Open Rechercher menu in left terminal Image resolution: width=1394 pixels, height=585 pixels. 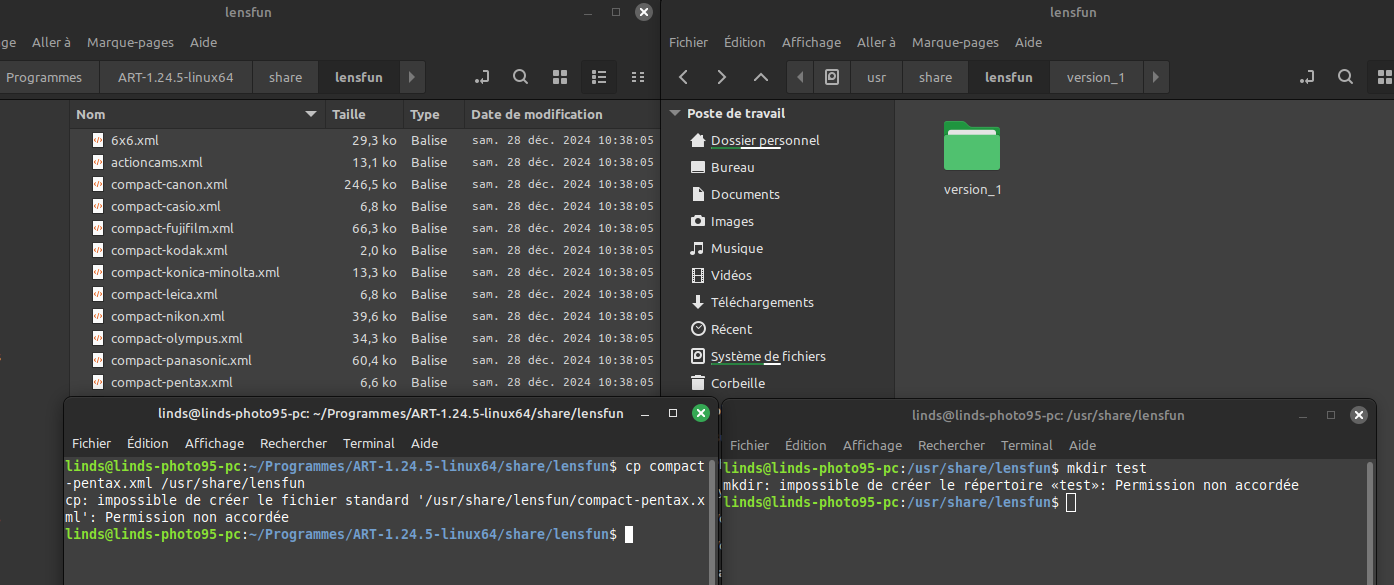293,443
